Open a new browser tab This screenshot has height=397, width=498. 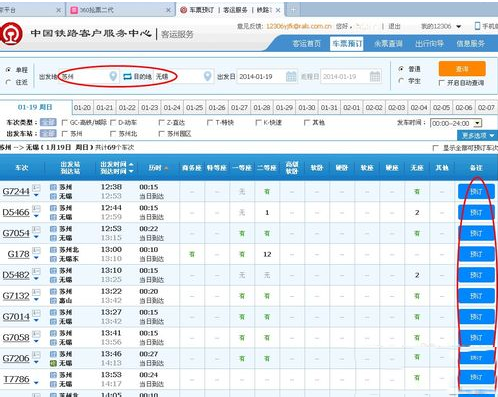coord(293,10)
